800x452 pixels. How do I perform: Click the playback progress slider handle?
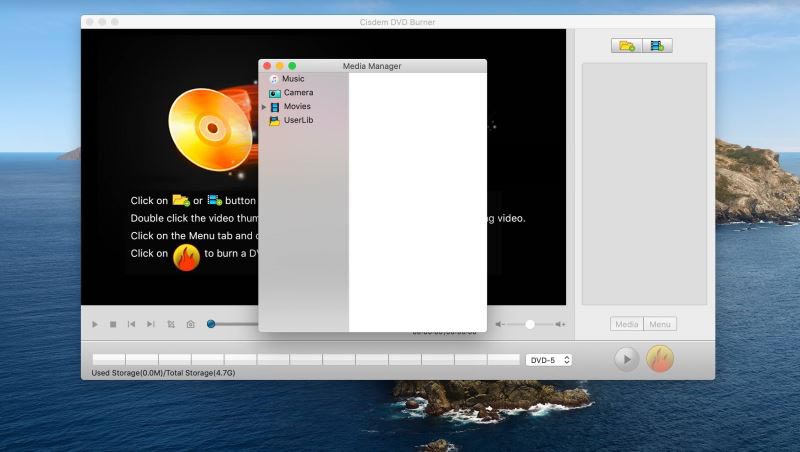click(211, 324)
